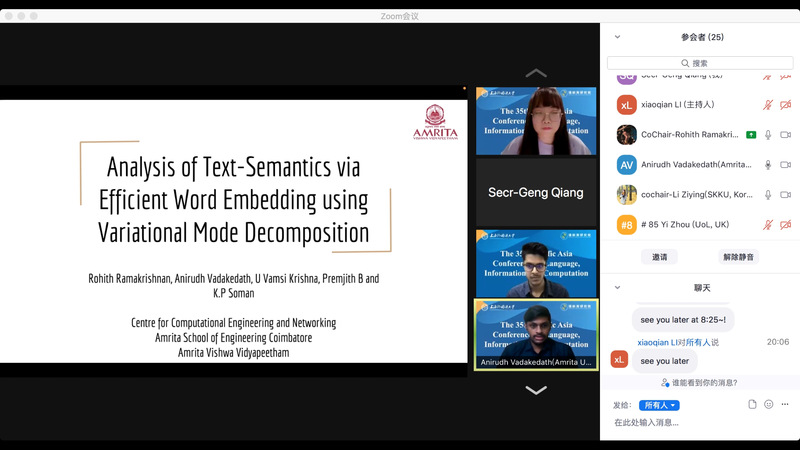Click xiaoqian LI's avatar in participants list
The height and width of the screenshot is (450, 800).
click(x=627, y=105)
